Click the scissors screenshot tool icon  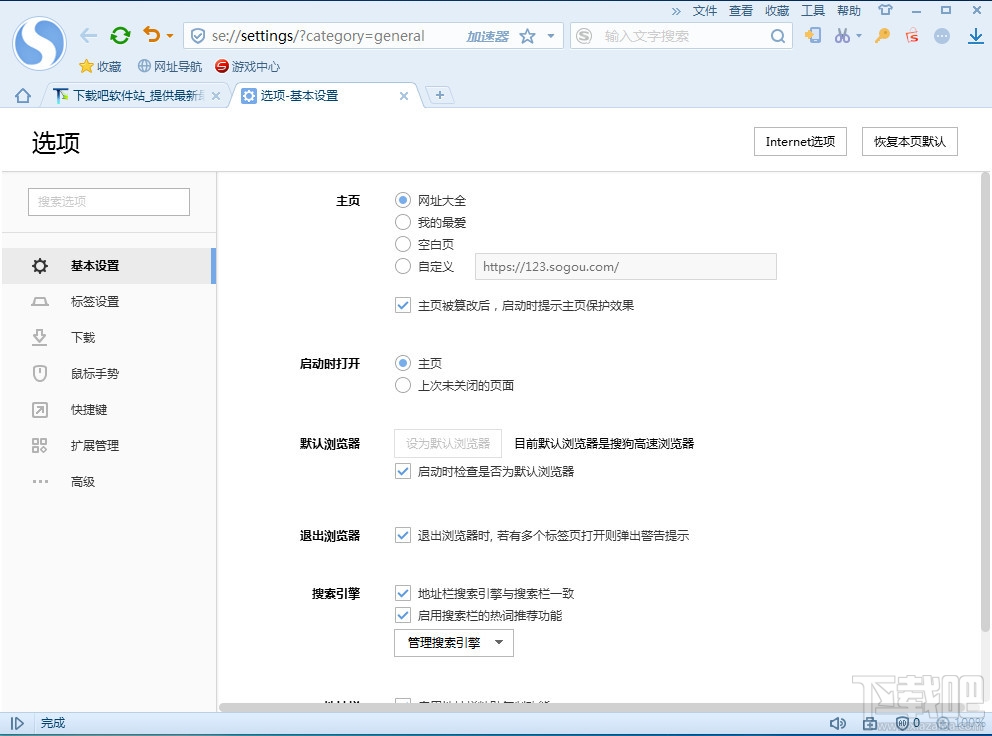pyautogui.click(x=842, y=35)
